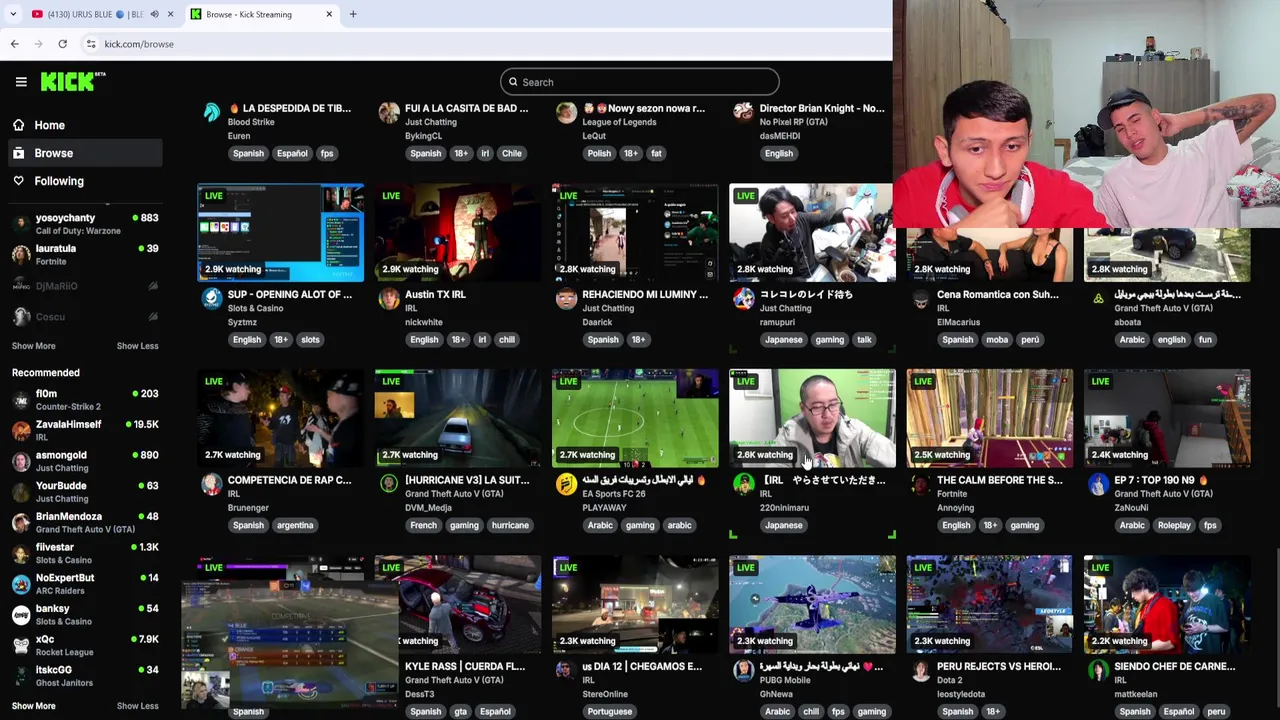The height and width of the screenshot is (720, 1280).
Task: Click the green Kick logo
Action: [x=72, y=82]
